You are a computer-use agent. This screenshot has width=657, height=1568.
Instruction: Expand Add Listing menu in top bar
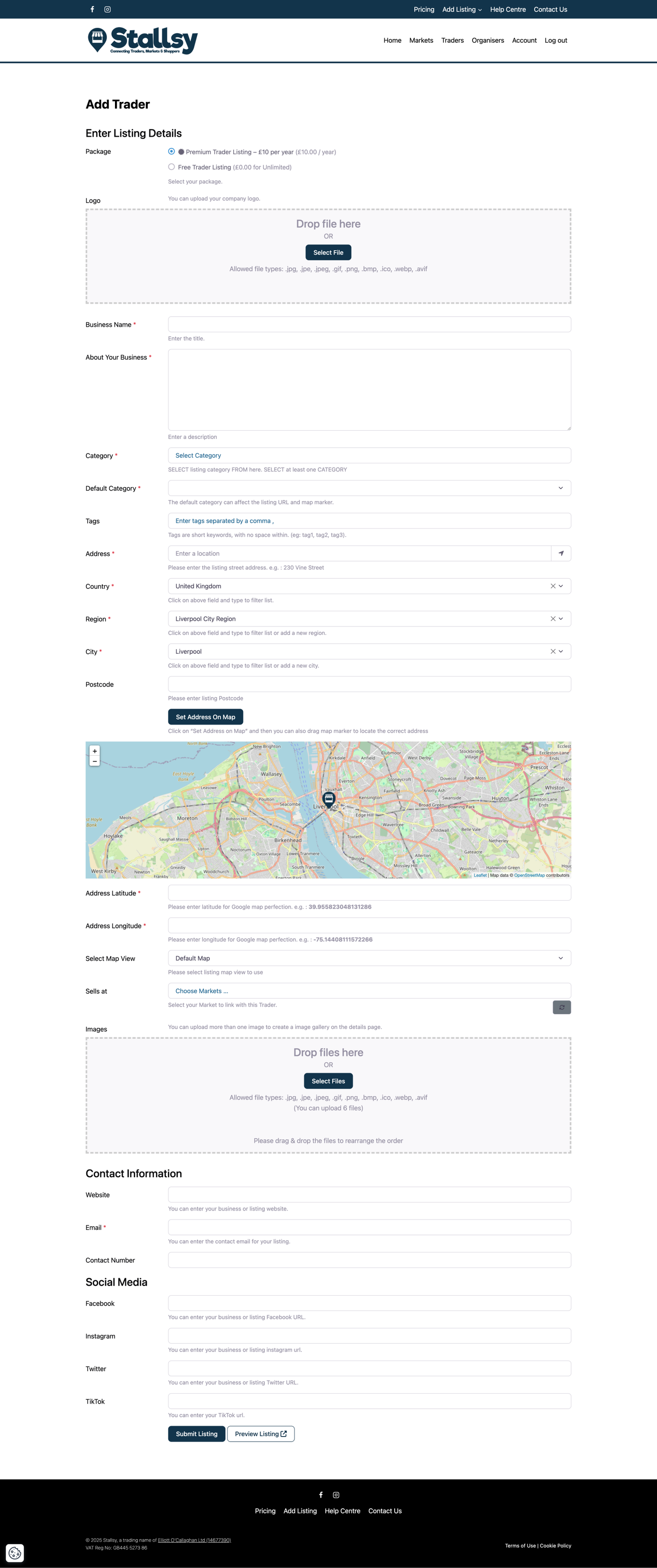pyautogui.click(x=462, y=9)
